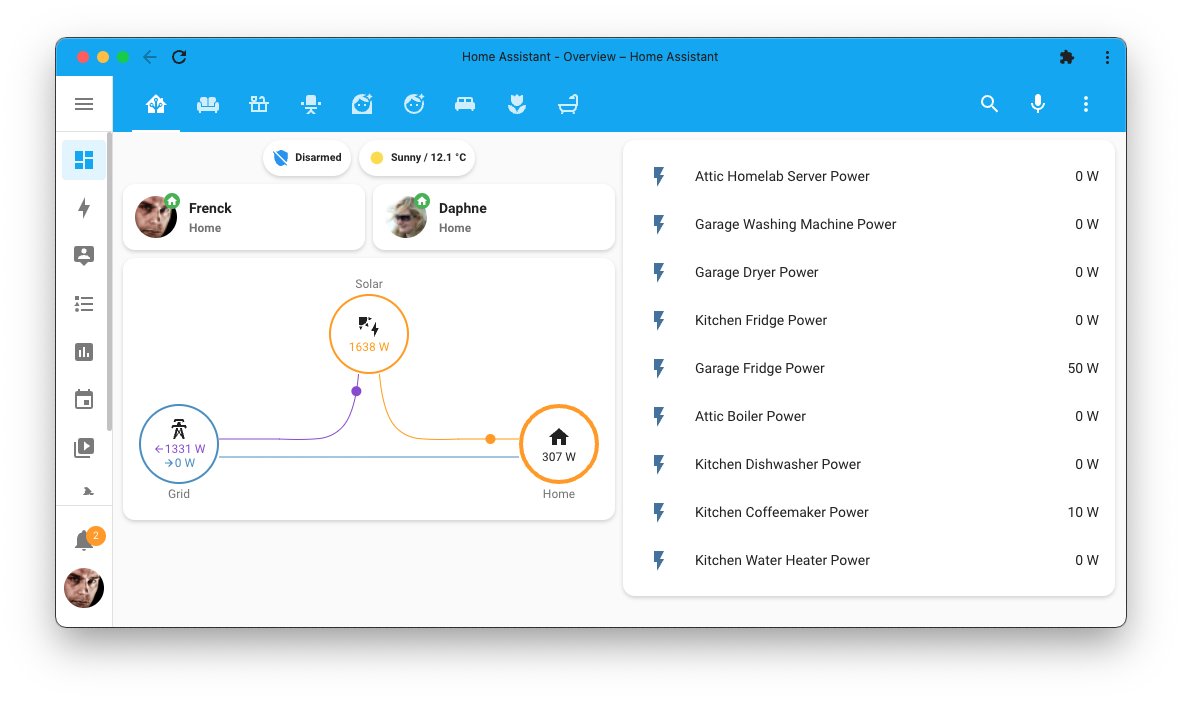The image size is (1182, 701).
Task: Open the baby face tab with sparkle
Action: click(x=414, y=104)
